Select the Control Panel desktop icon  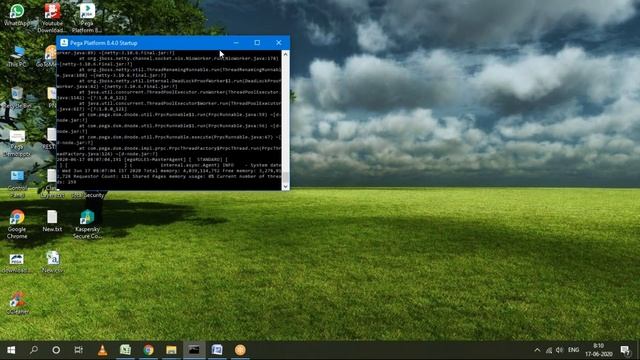point(17,184)
